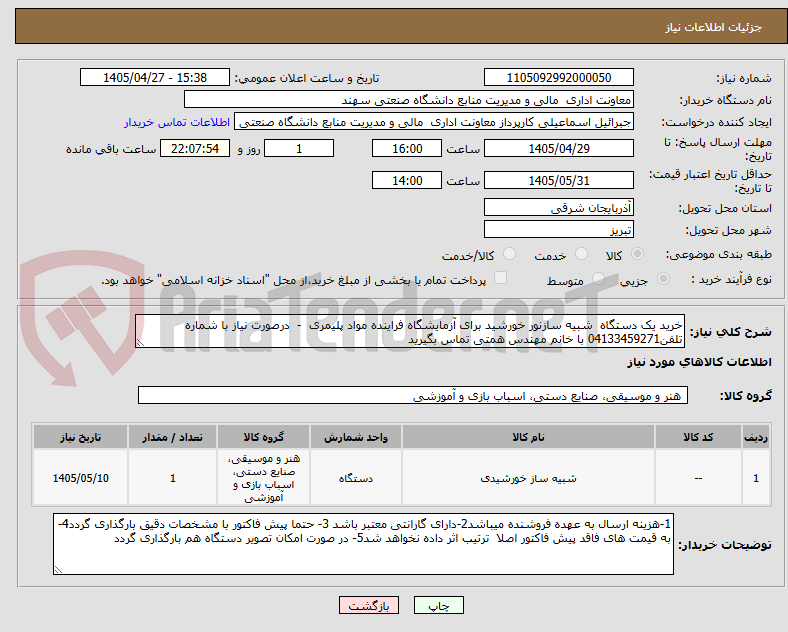This screenshot has width=788, height=632.
Task: Click the response deadline date 1405/04/29
Action: pyautogui.click(x=558, y=149)
